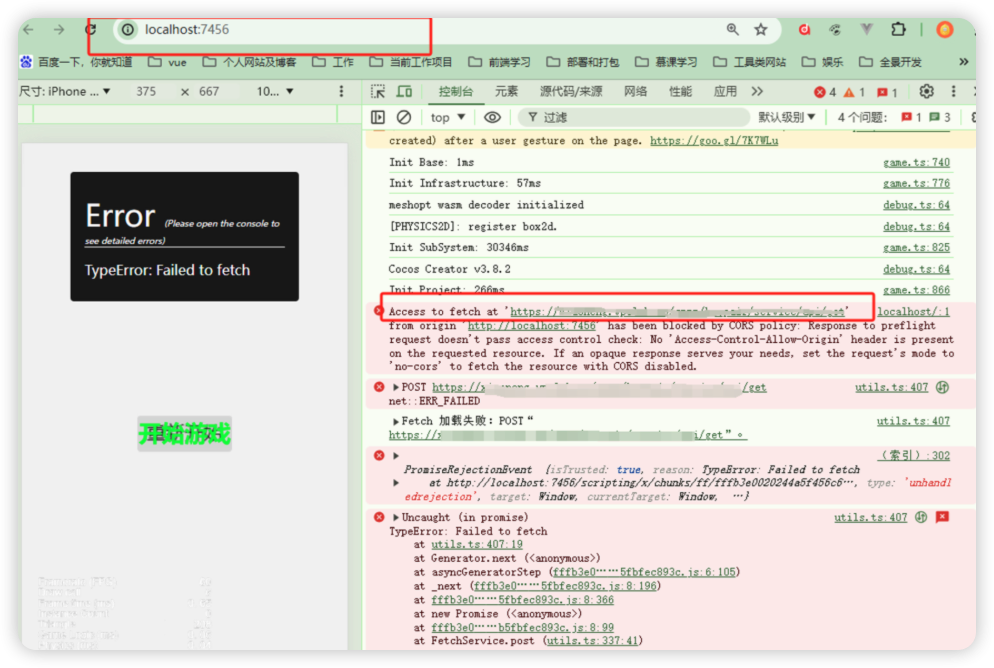Open DevTools customize menu dots
994x668 pixels.
[x=953, y=91]
